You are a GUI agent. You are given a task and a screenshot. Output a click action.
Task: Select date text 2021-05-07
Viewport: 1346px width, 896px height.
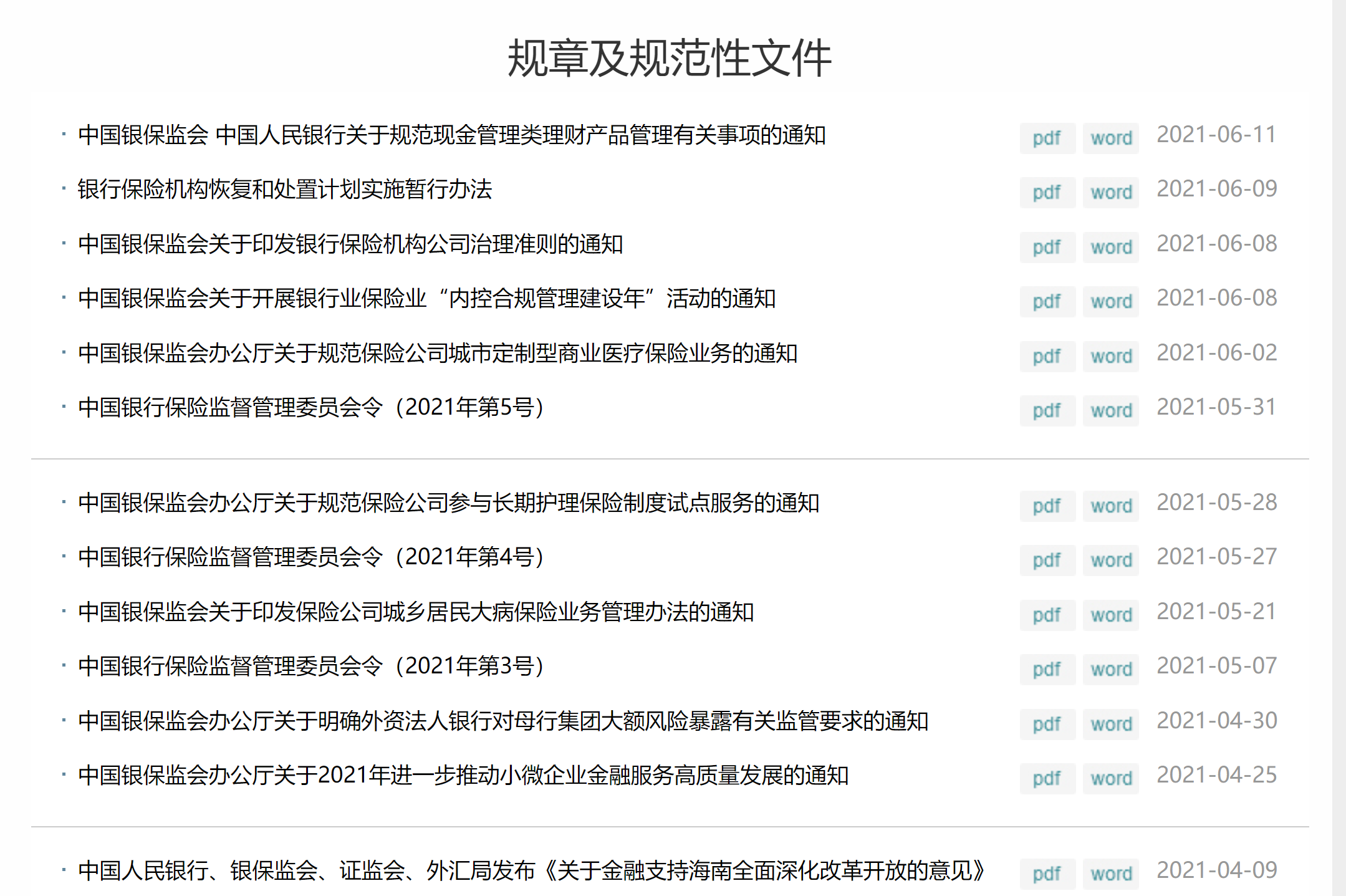1217,666
